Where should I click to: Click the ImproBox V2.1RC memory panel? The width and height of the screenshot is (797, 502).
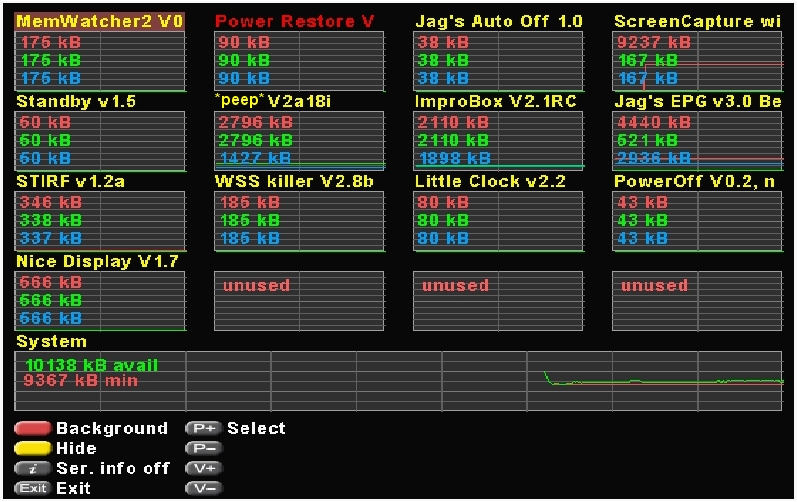(498, 141)
